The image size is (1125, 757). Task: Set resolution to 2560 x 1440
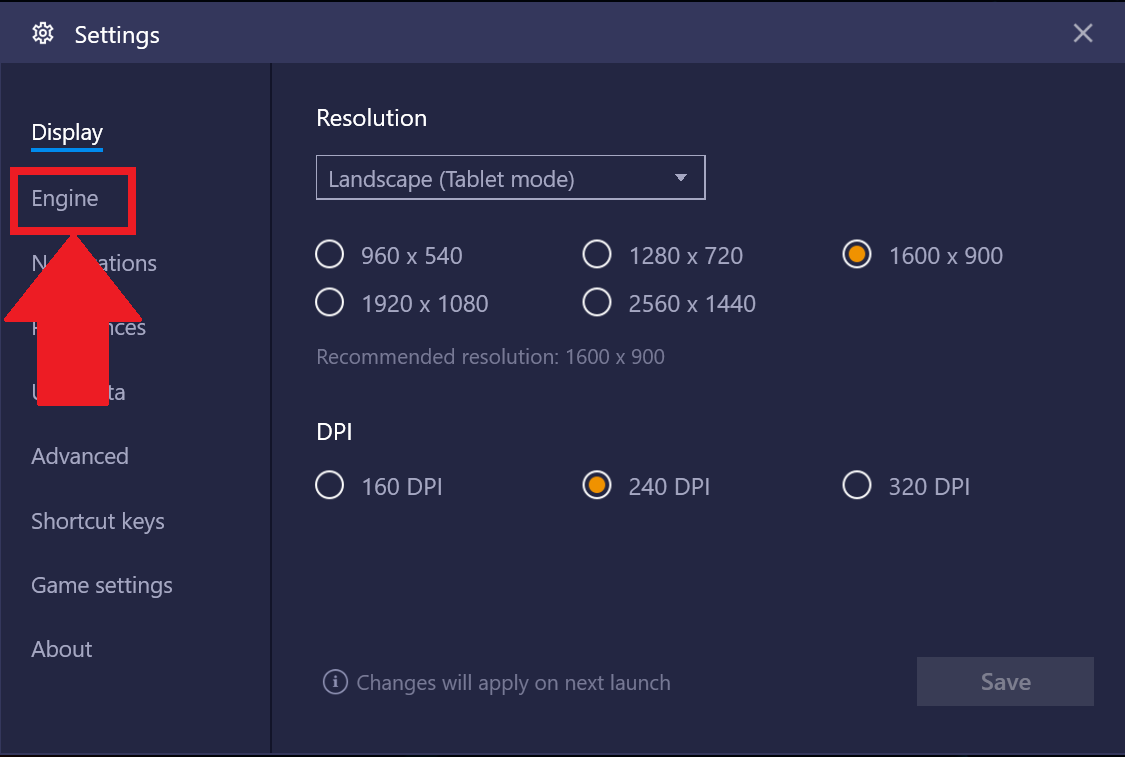point(597,302)
